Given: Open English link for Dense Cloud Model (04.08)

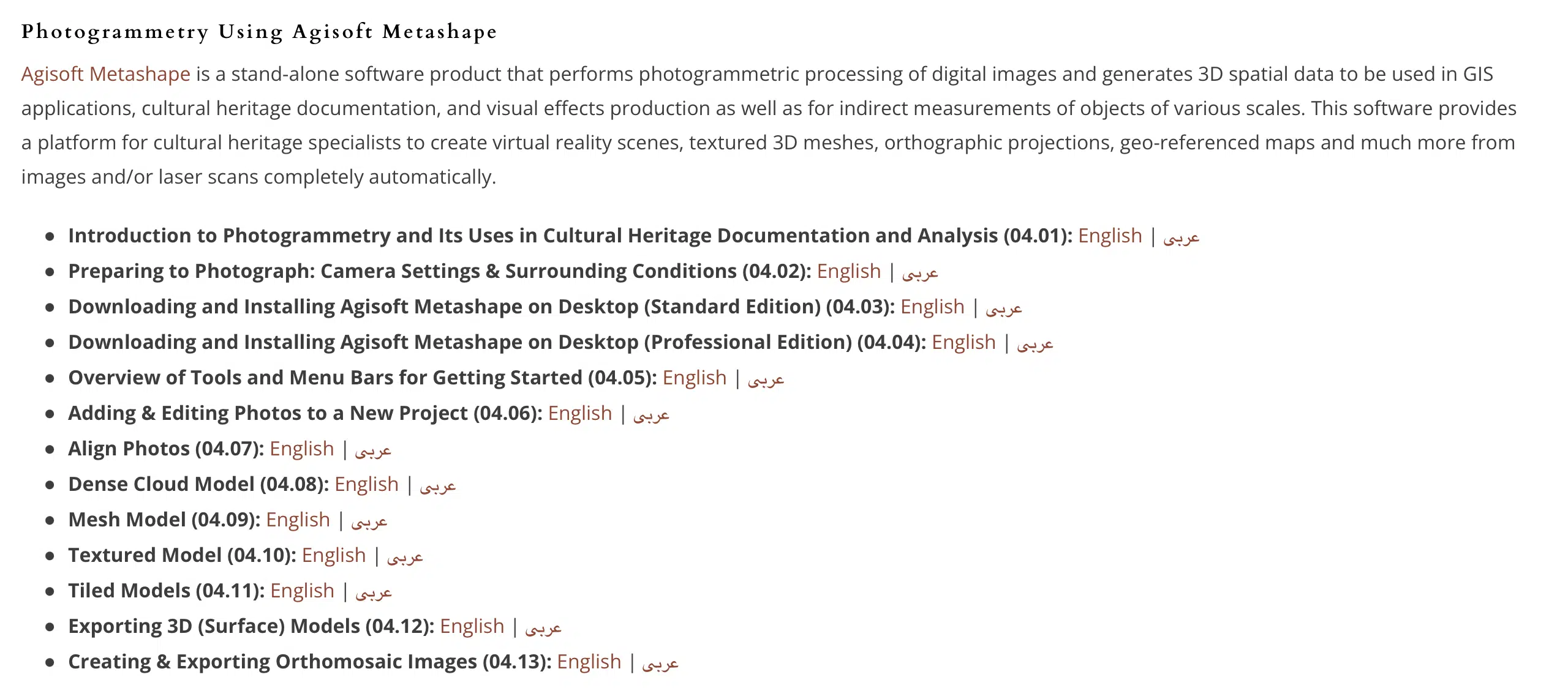Looking at the screenshot, I should [x=366, y=485].
